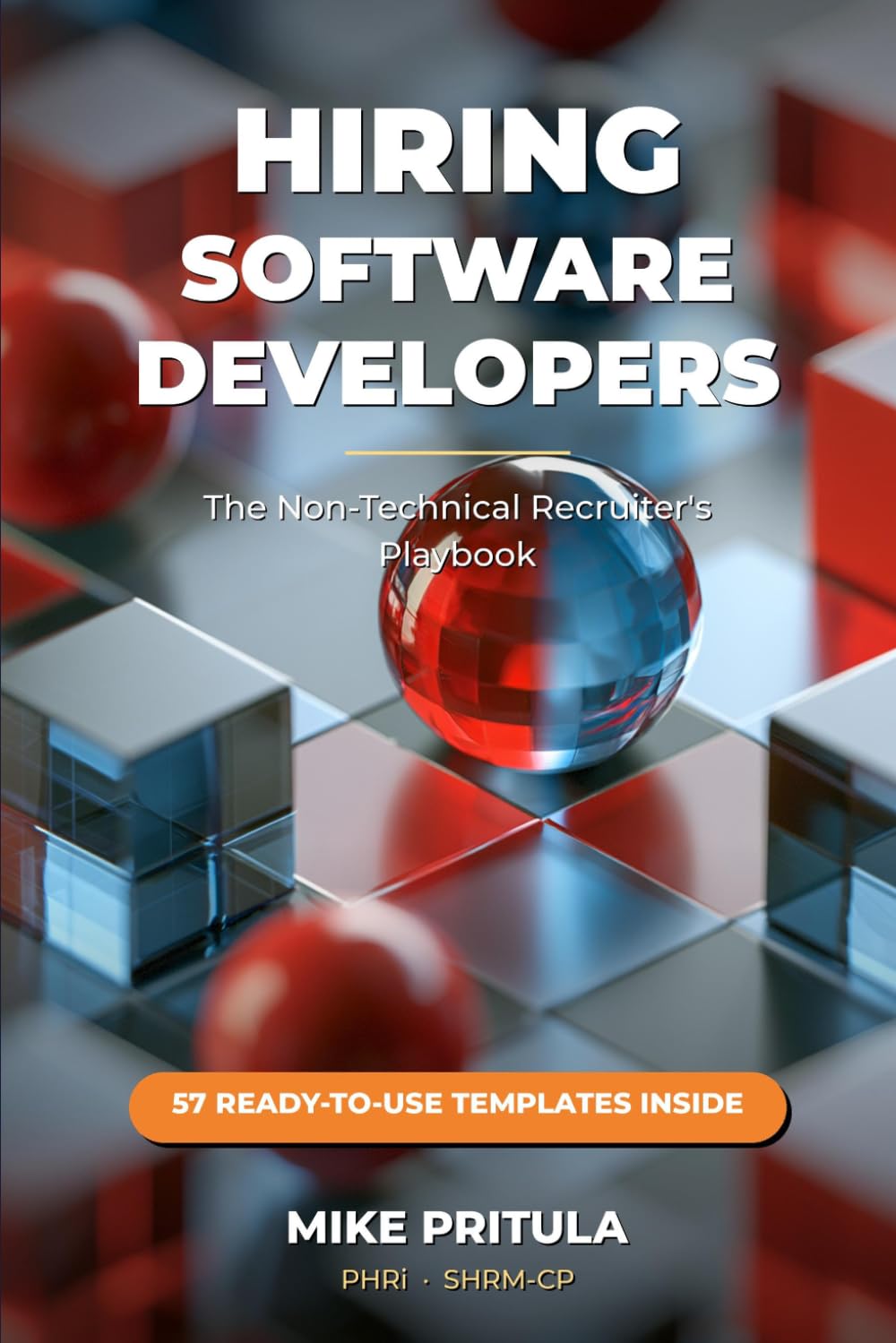This screenshot has width=896, height=1343.
Task: Click the title word "HIRING"
Action: click(x=458, y=151)
